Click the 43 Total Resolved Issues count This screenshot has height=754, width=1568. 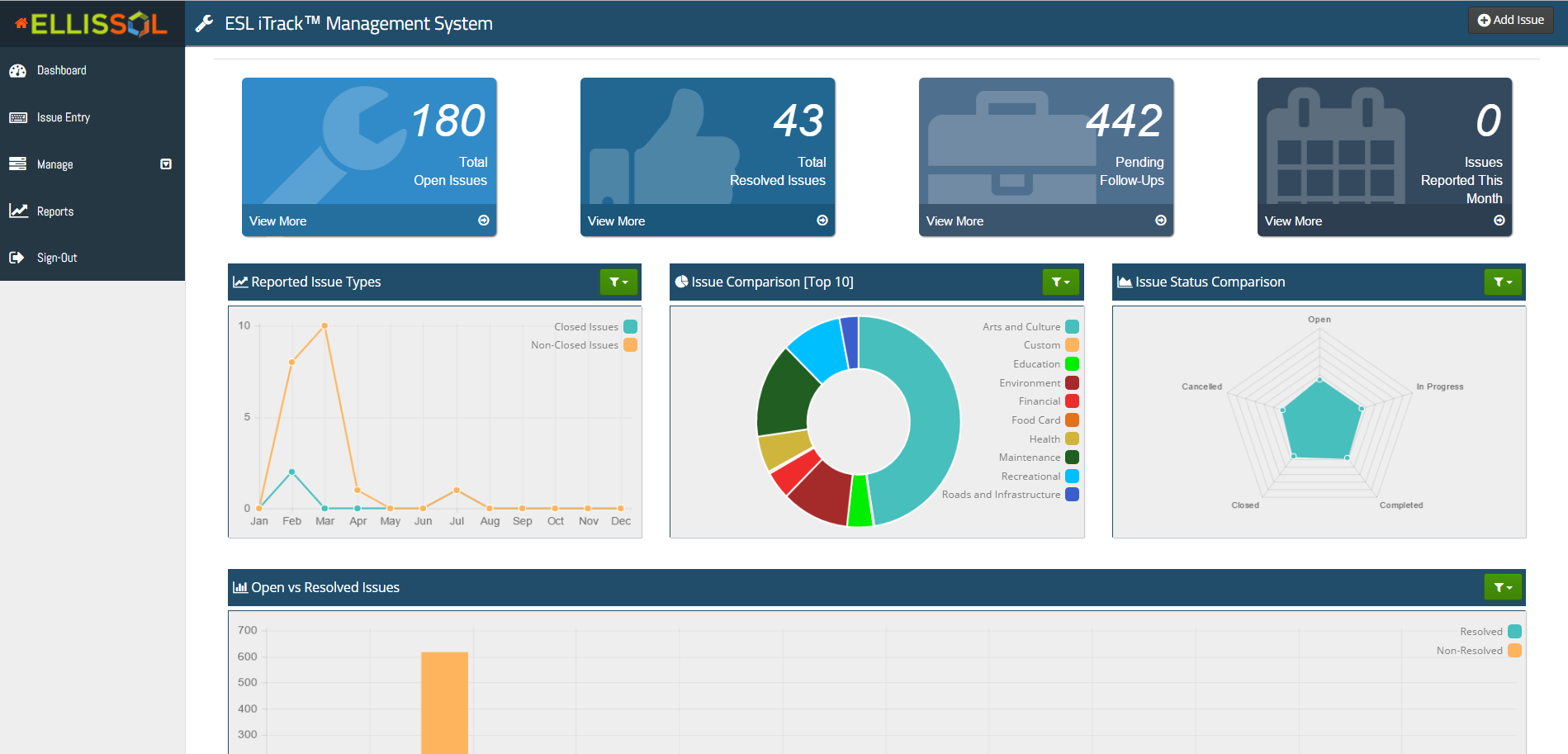798,121
